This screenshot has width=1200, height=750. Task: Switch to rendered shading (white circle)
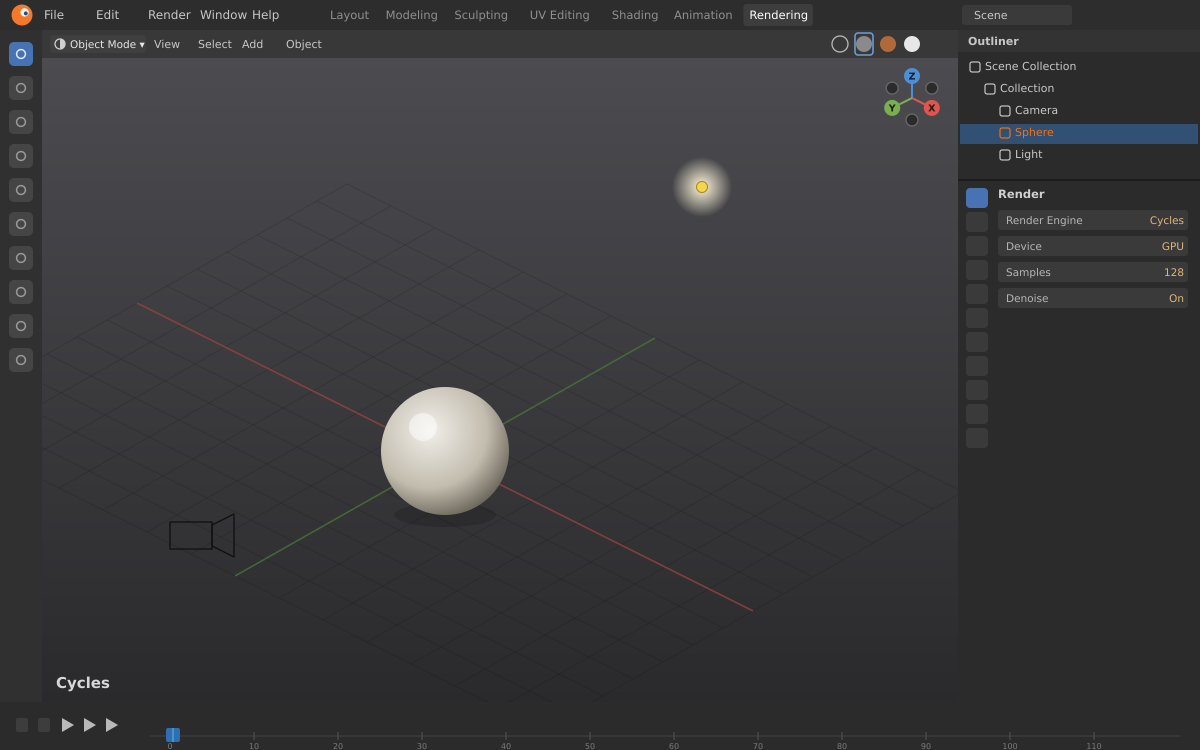pos(912,44)
